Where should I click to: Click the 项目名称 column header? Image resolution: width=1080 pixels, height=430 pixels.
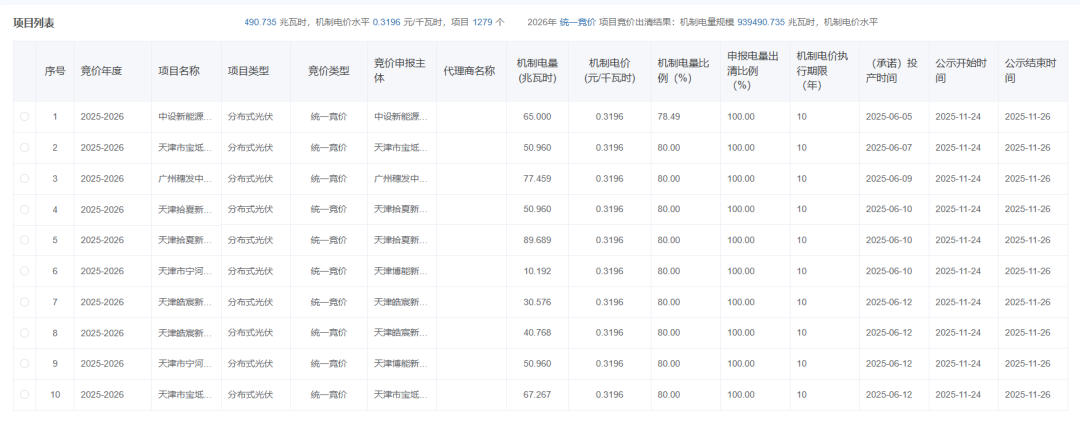(179, 71)
